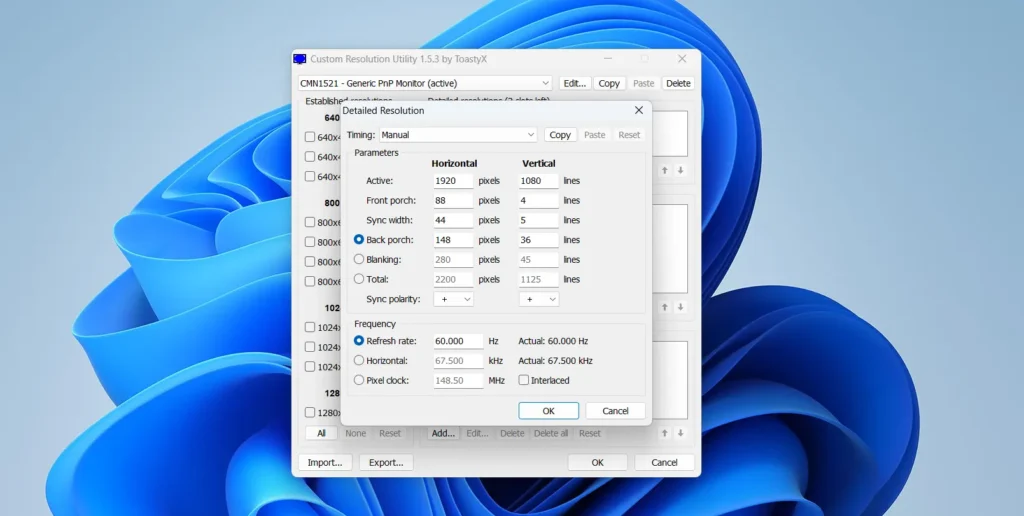Image resolution: width=1024 pixels, height=516 pixels.
Task: Click horizontal Front porch field showing 88
Action: [453, 201]
